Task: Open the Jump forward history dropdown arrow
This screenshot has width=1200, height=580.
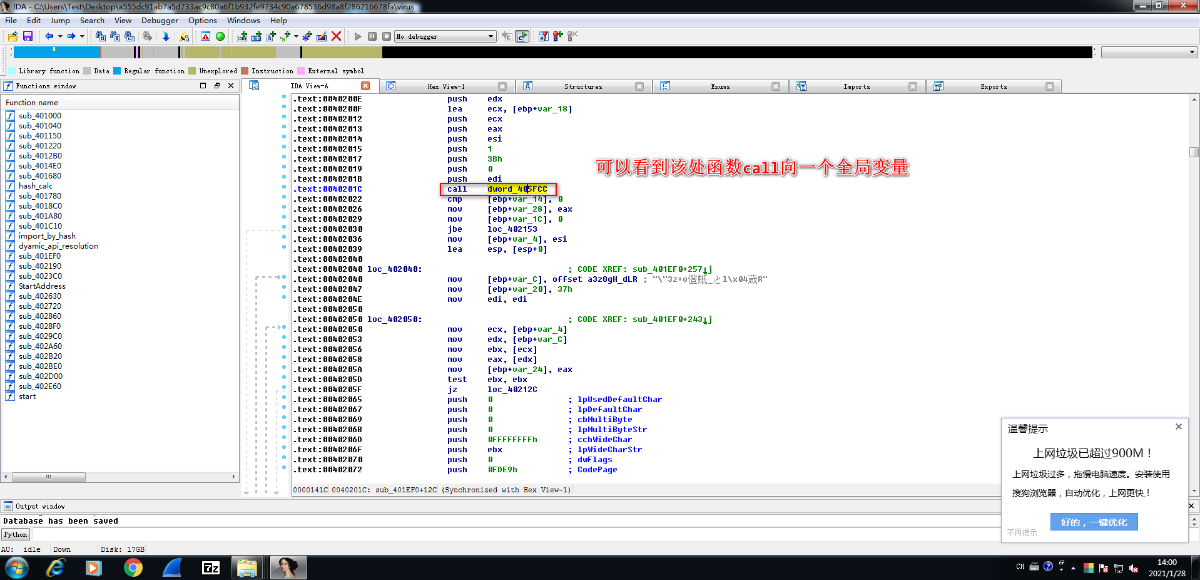Action: [82, 36]
